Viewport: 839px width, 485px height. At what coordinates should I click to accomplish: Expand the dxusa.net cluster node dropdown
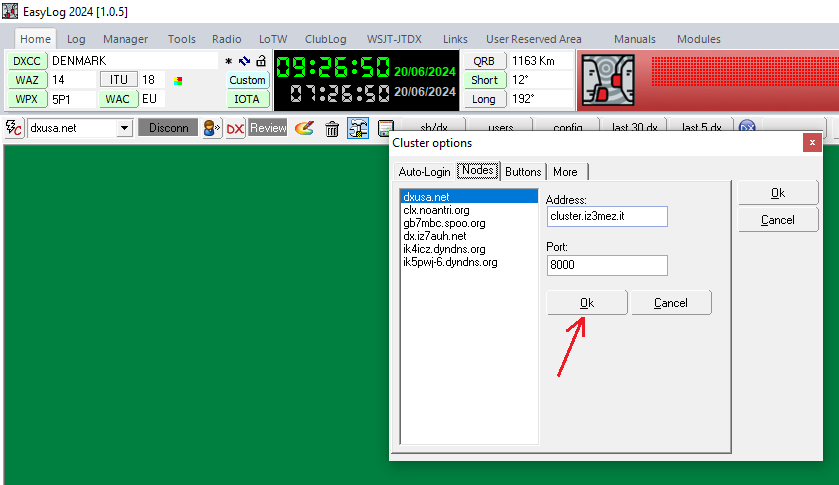124,128
